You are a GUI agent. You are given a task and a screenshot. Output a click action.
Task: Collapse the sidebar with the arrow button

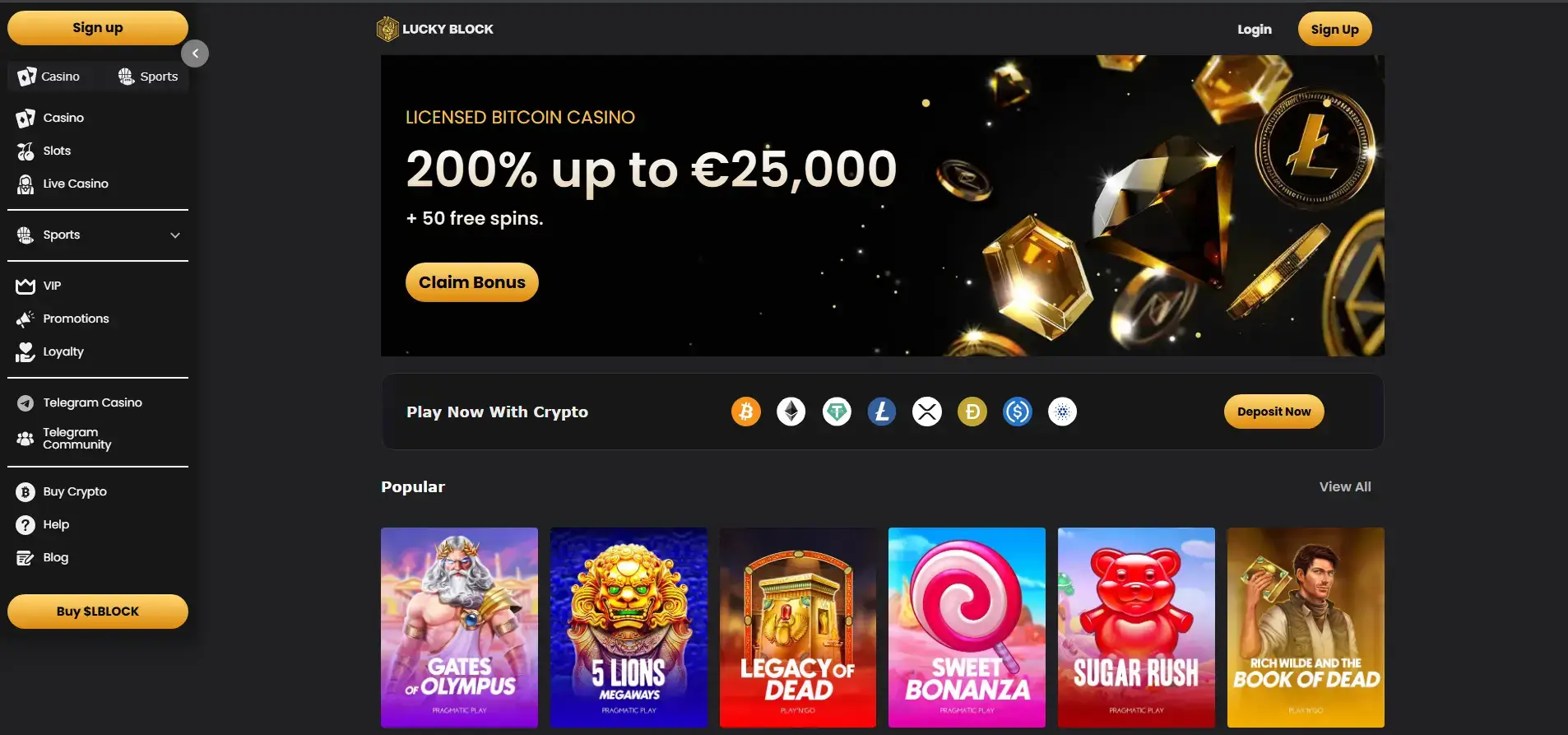tap(195, 53)
